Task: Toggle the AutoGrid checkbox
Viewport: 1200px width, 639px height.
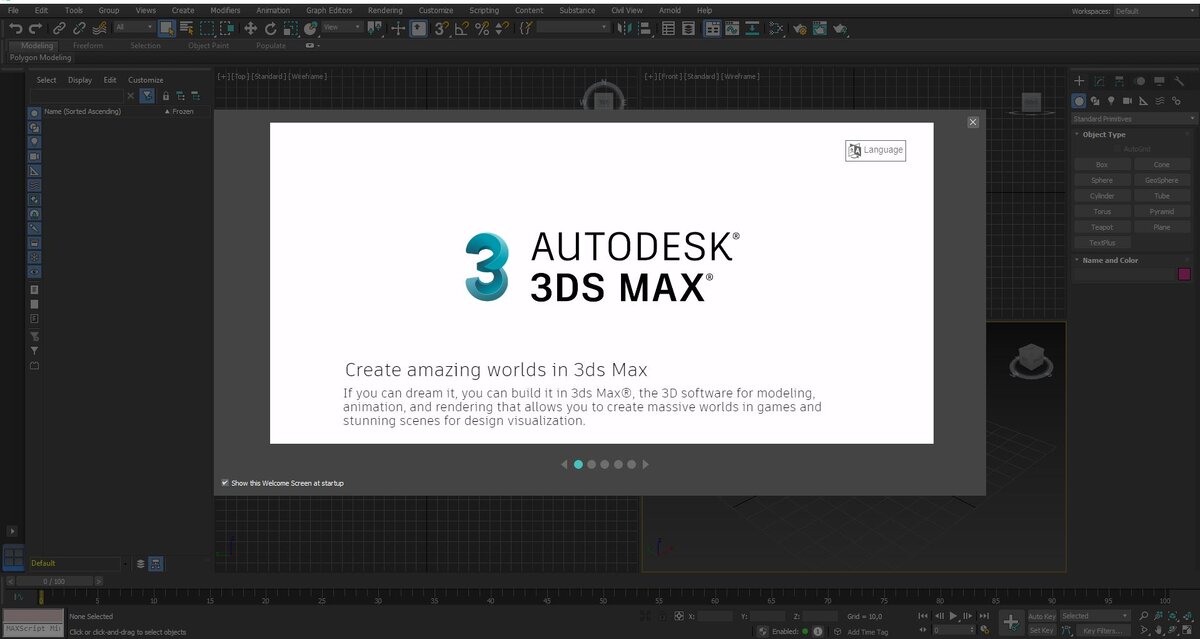Action: point(1117,149)
